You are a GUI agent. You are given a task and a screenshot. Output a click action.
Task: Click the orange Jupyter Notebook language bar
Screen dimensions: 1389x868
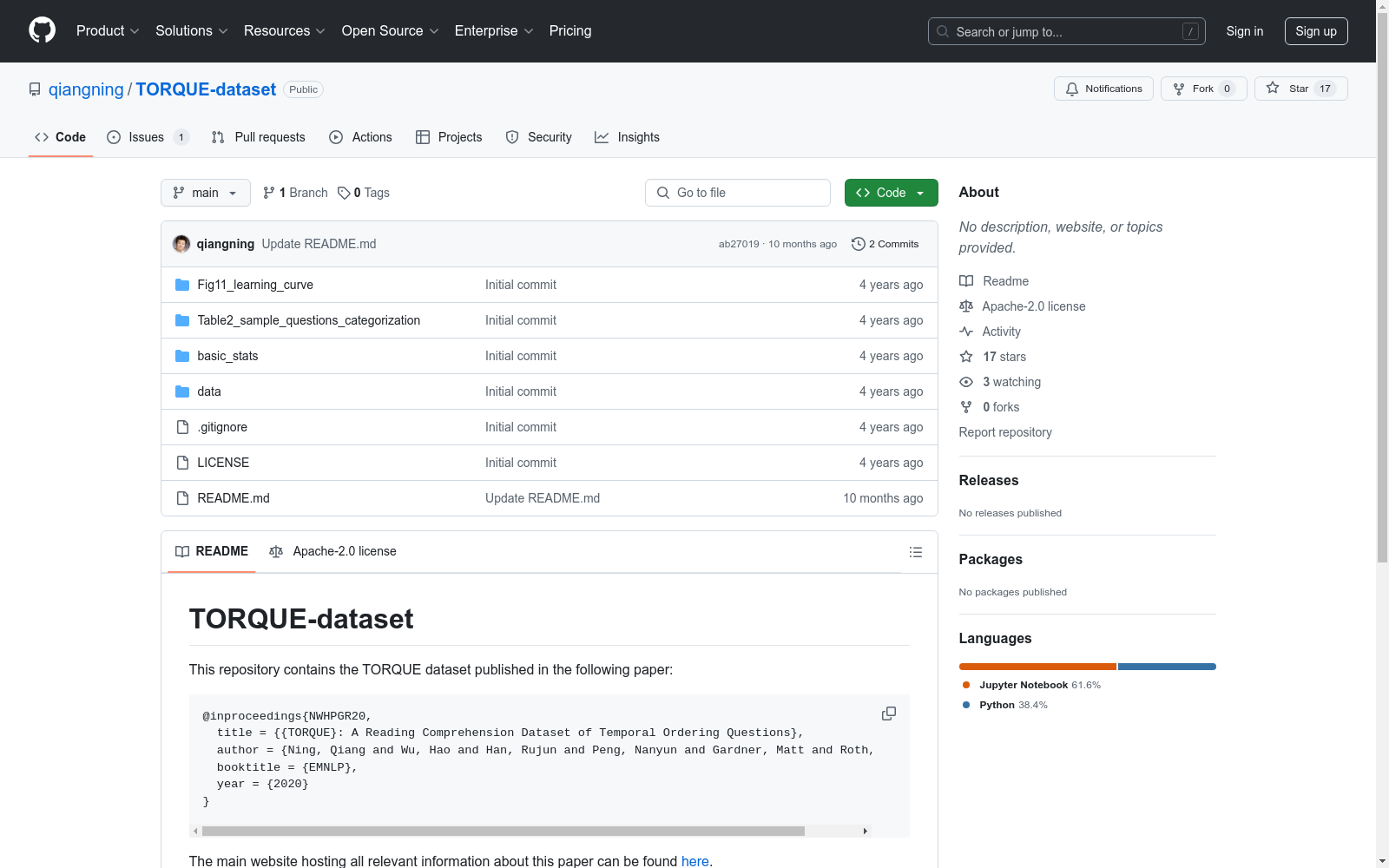[x=1037, y=667]
